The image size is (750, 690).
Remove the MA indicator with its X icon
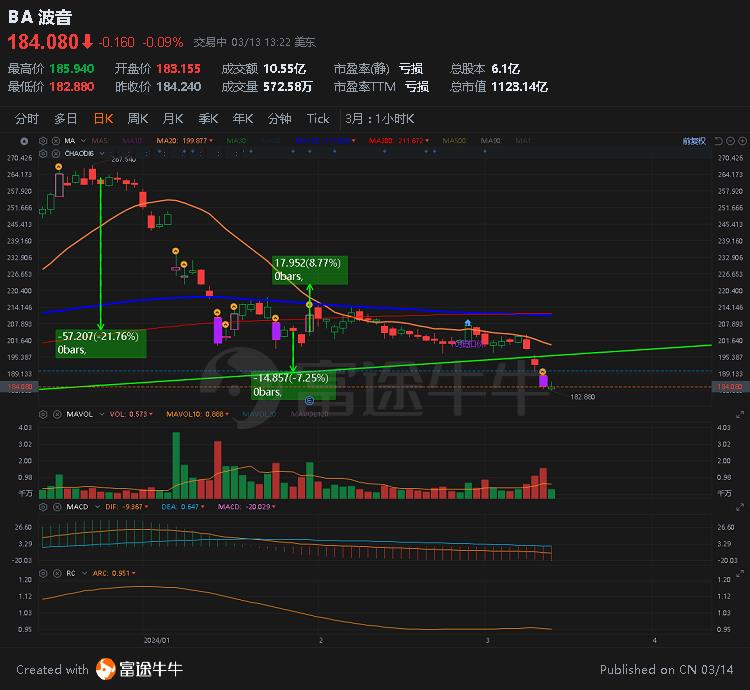(55, 141)
